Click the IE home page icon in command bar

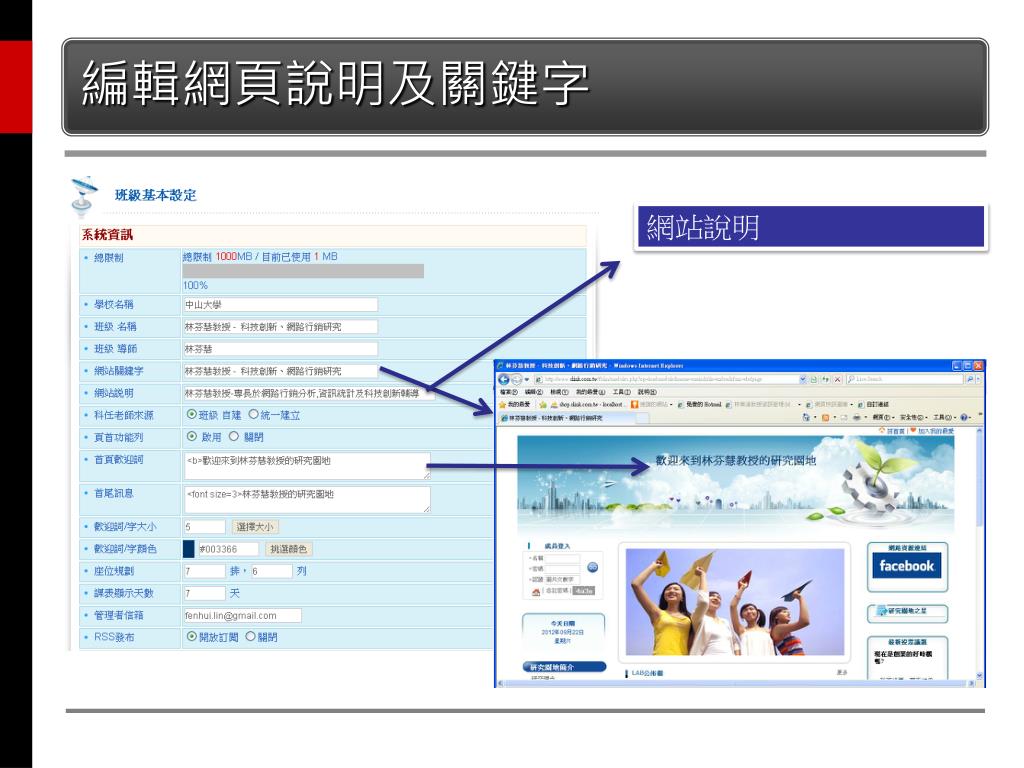click(806, 417)
